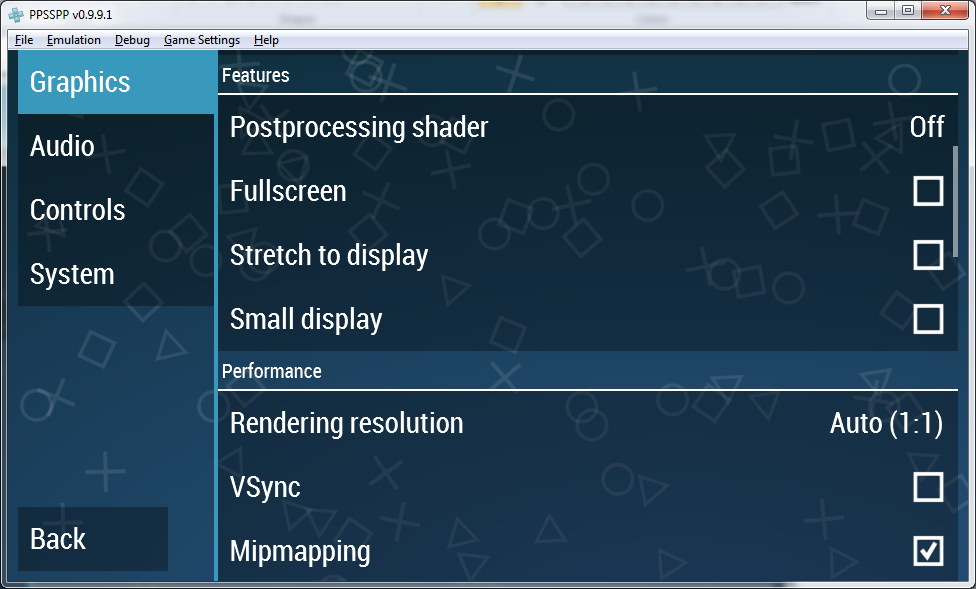Switch to the Controls settings tab
This screenshot has height=589, width=976.
click(116, 210)
